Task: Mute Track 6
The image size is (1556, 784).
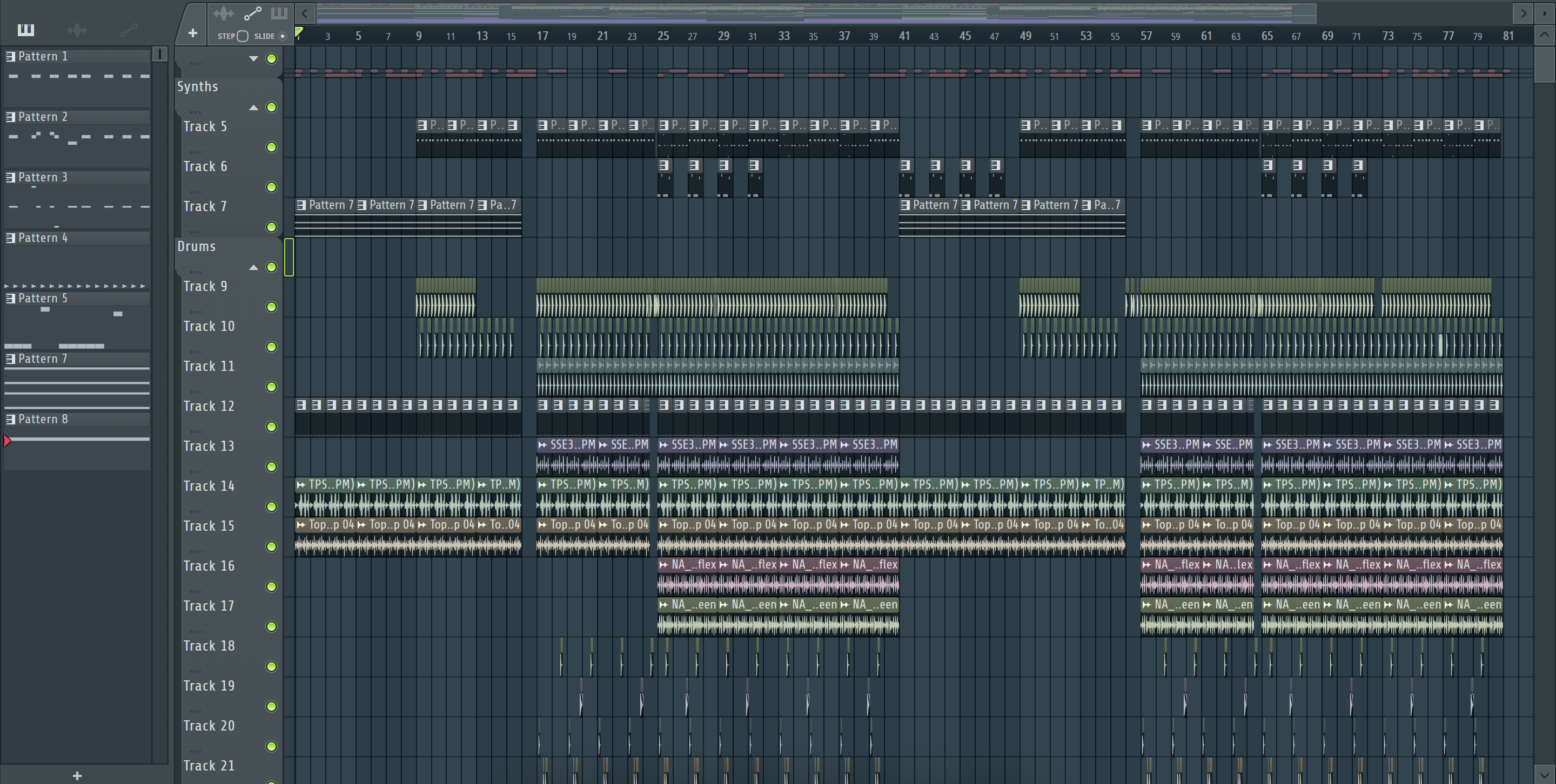Action: pyautogui.click(x=272, y=187)
